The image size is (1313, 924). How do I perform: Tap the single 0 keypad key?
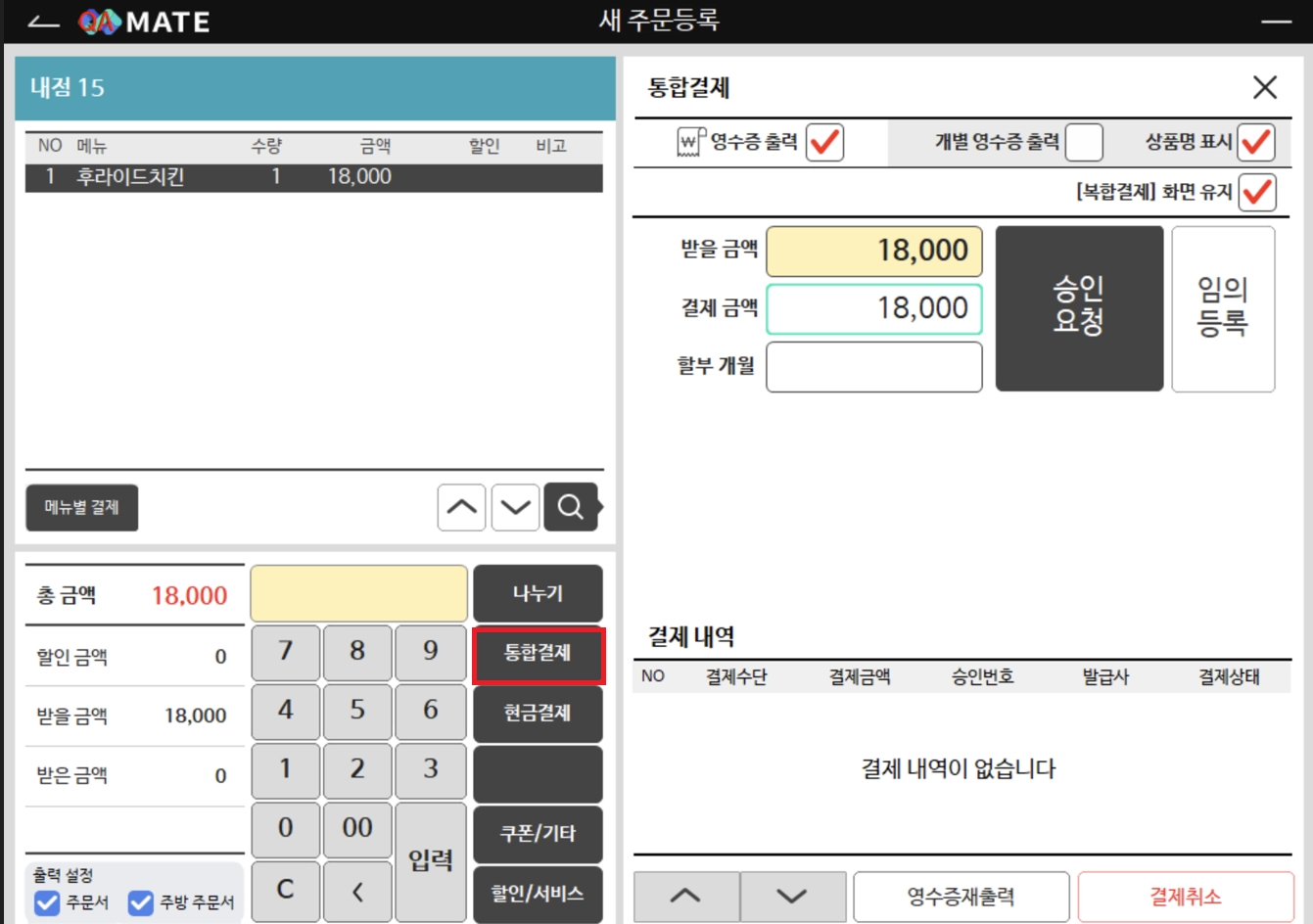[x=286, y=830]
